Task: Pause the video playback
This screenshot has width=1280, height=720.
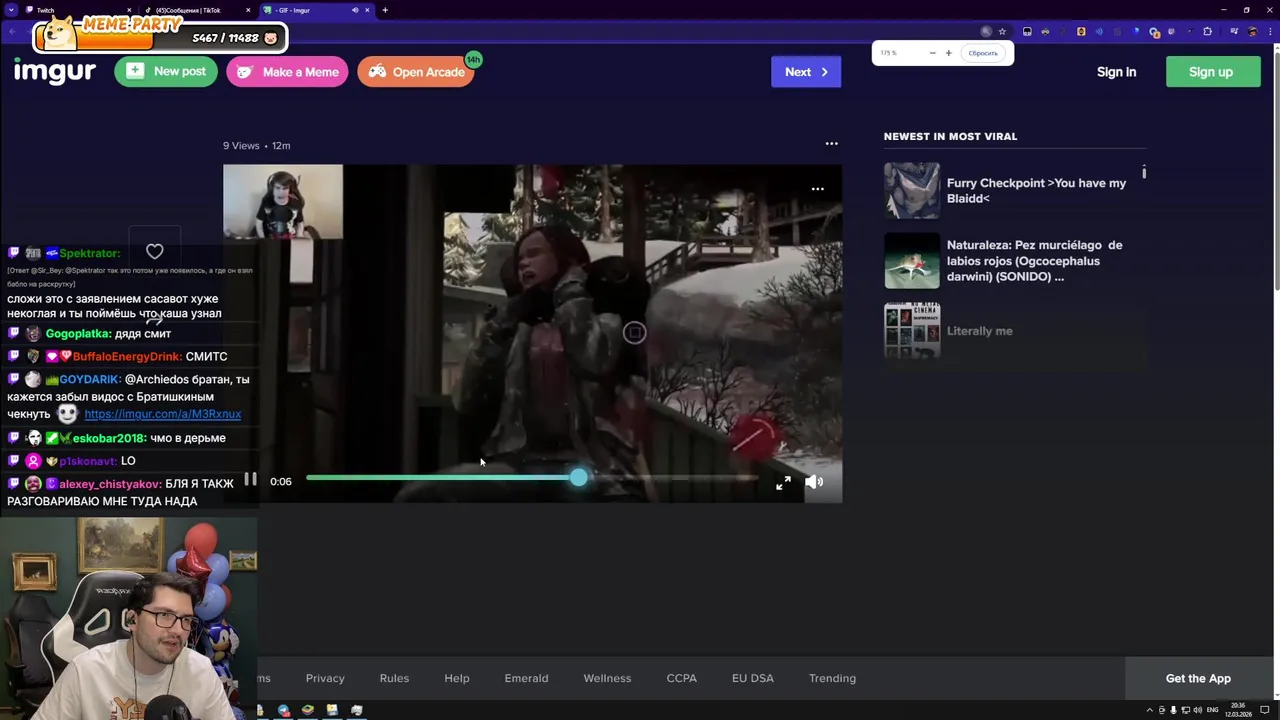Action: pyautogui.click(x=250, y=480)
